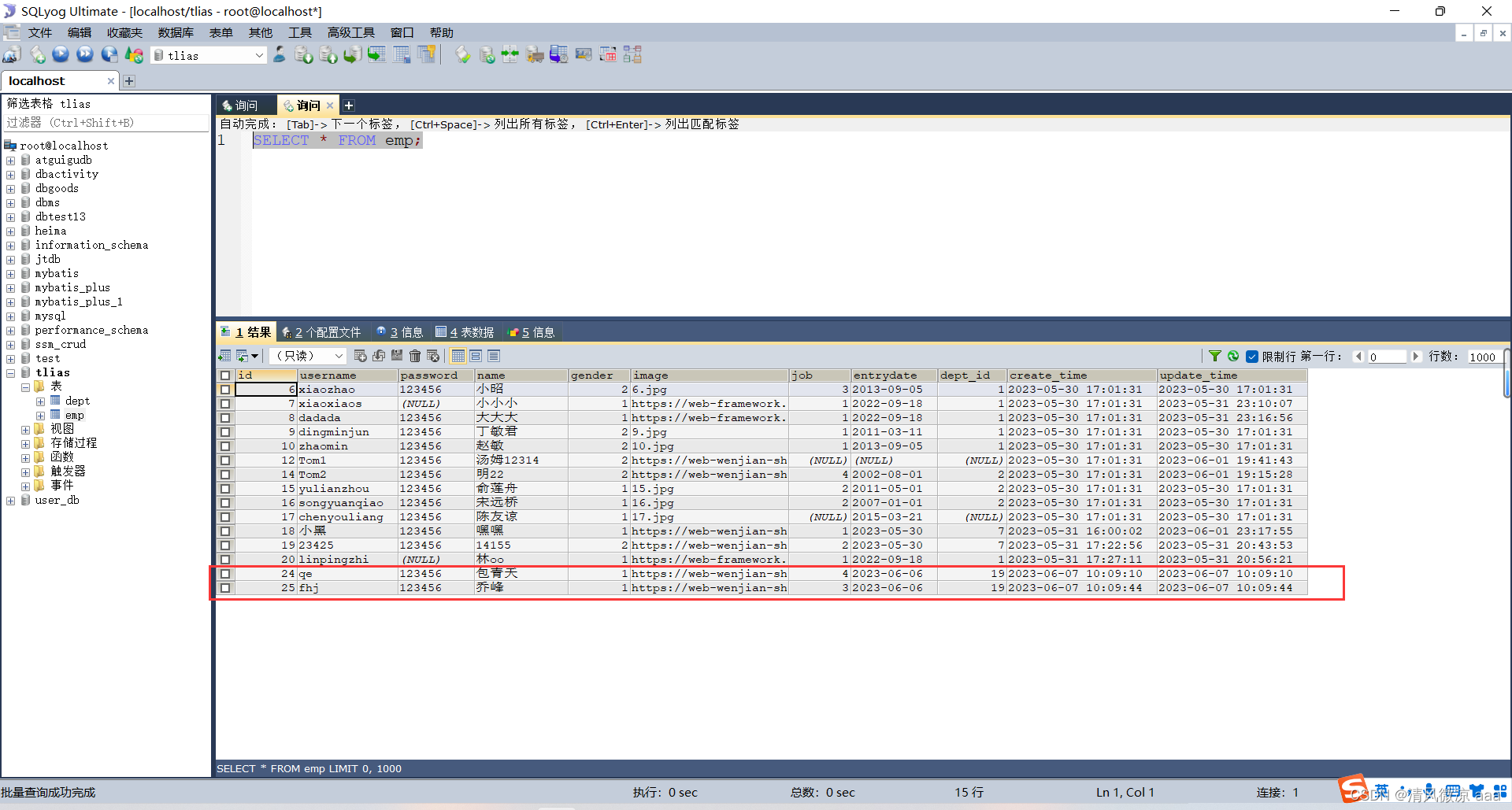Expand the user_db database node
1512x810 pixels.
(x=10, y=501)
